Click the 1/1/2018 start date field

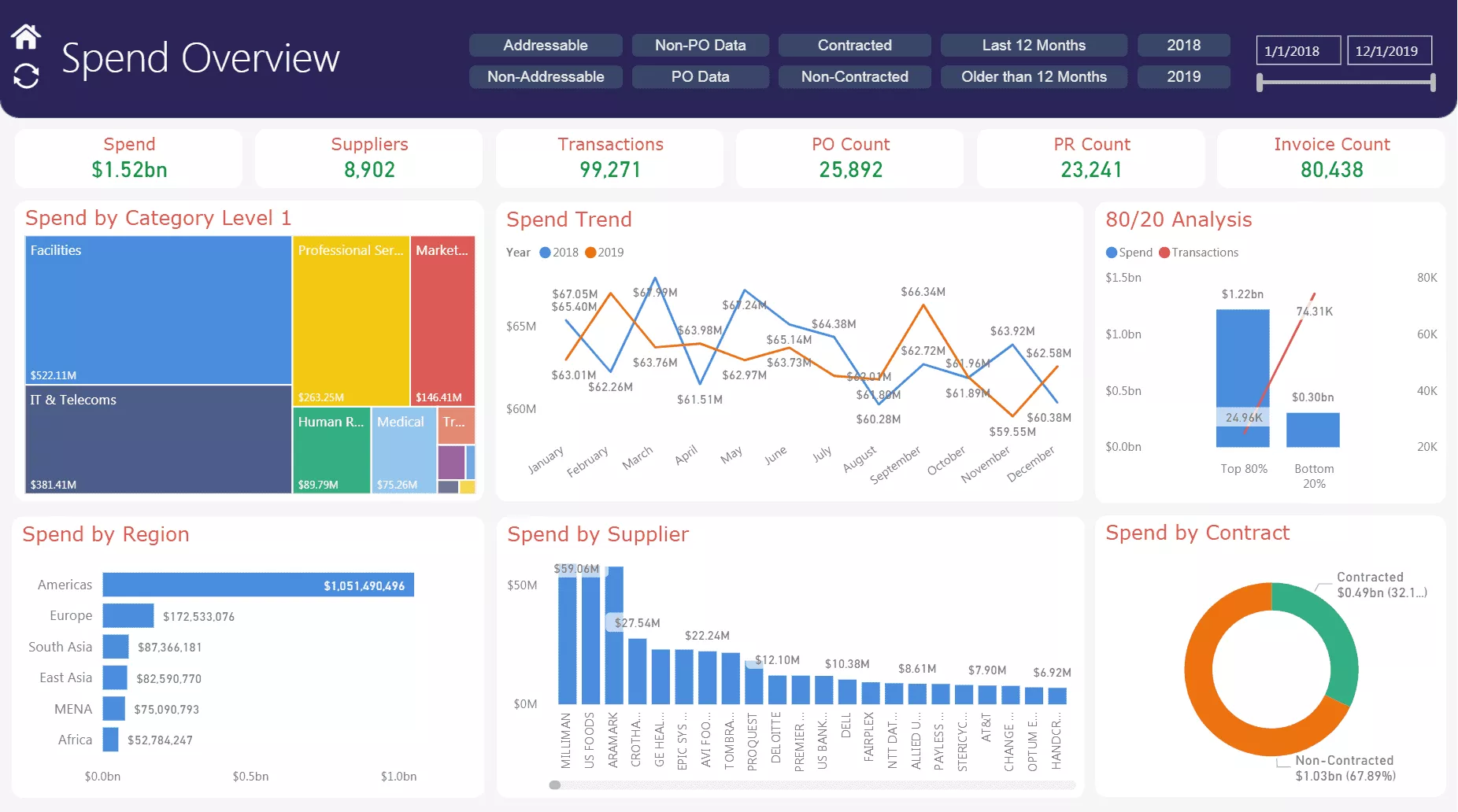(x=1297, y=50)
